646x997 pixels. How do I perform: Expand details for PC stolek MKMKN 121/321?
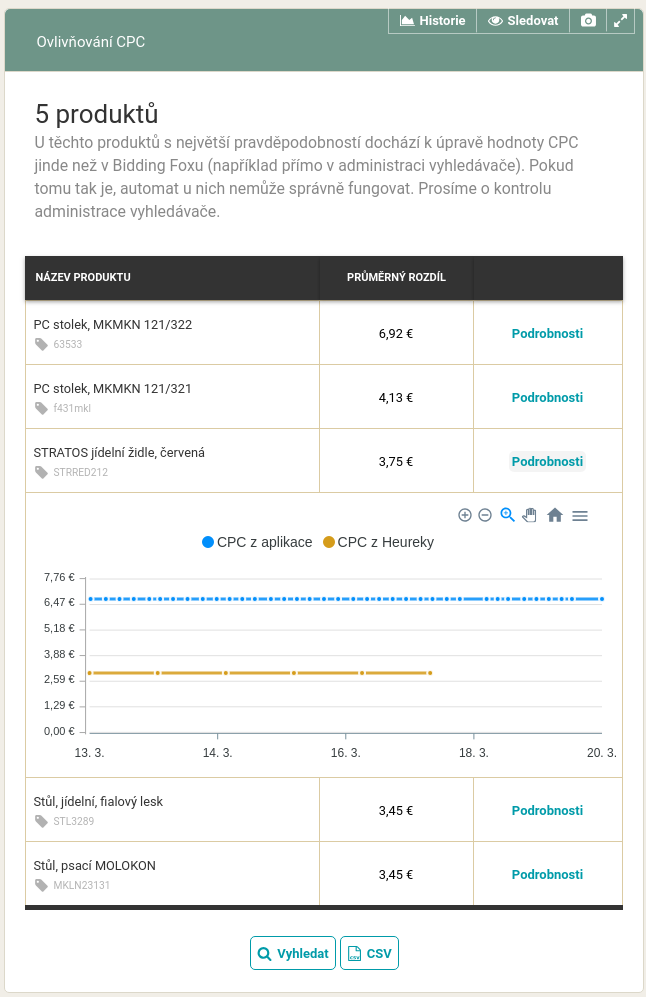pyautogui.click(x=547, y=398)
